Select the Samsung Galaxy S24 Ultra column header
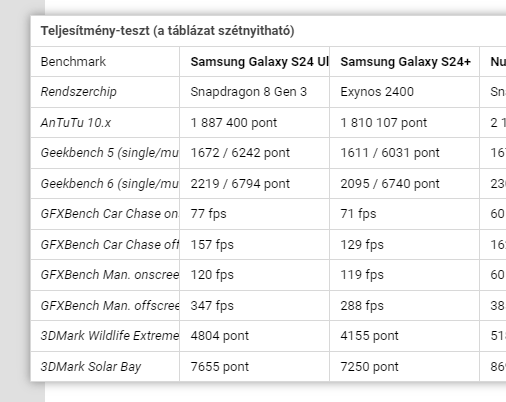The image size is (506, 402). [259, 62]
